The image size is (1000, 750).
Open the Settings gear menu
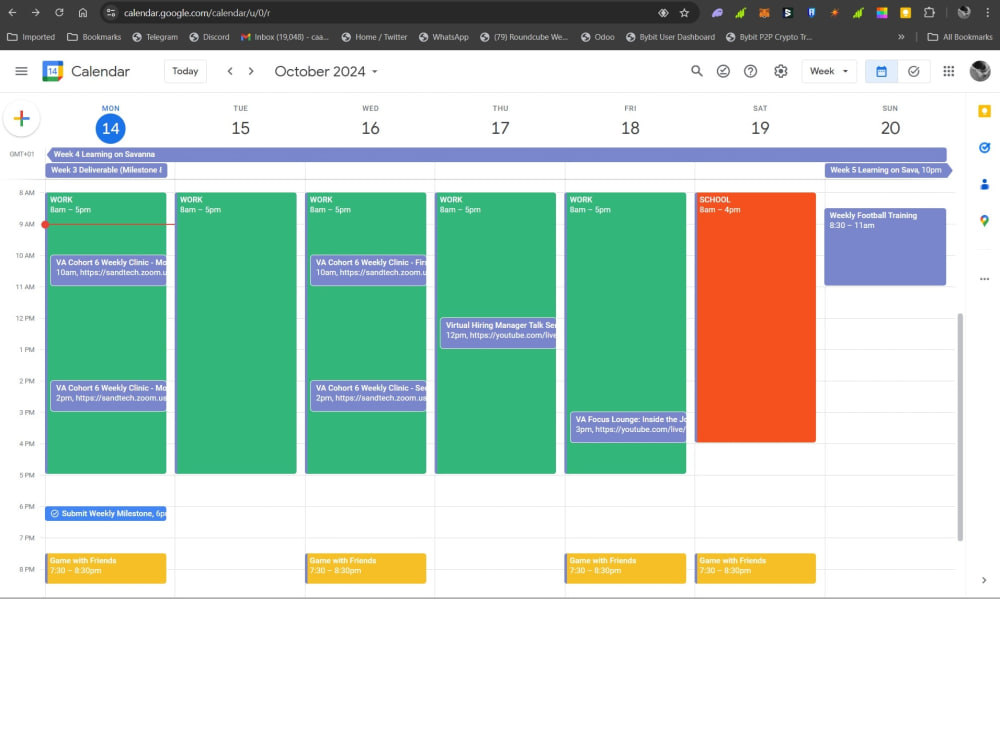pyautogui.click(x=781, y=71)
